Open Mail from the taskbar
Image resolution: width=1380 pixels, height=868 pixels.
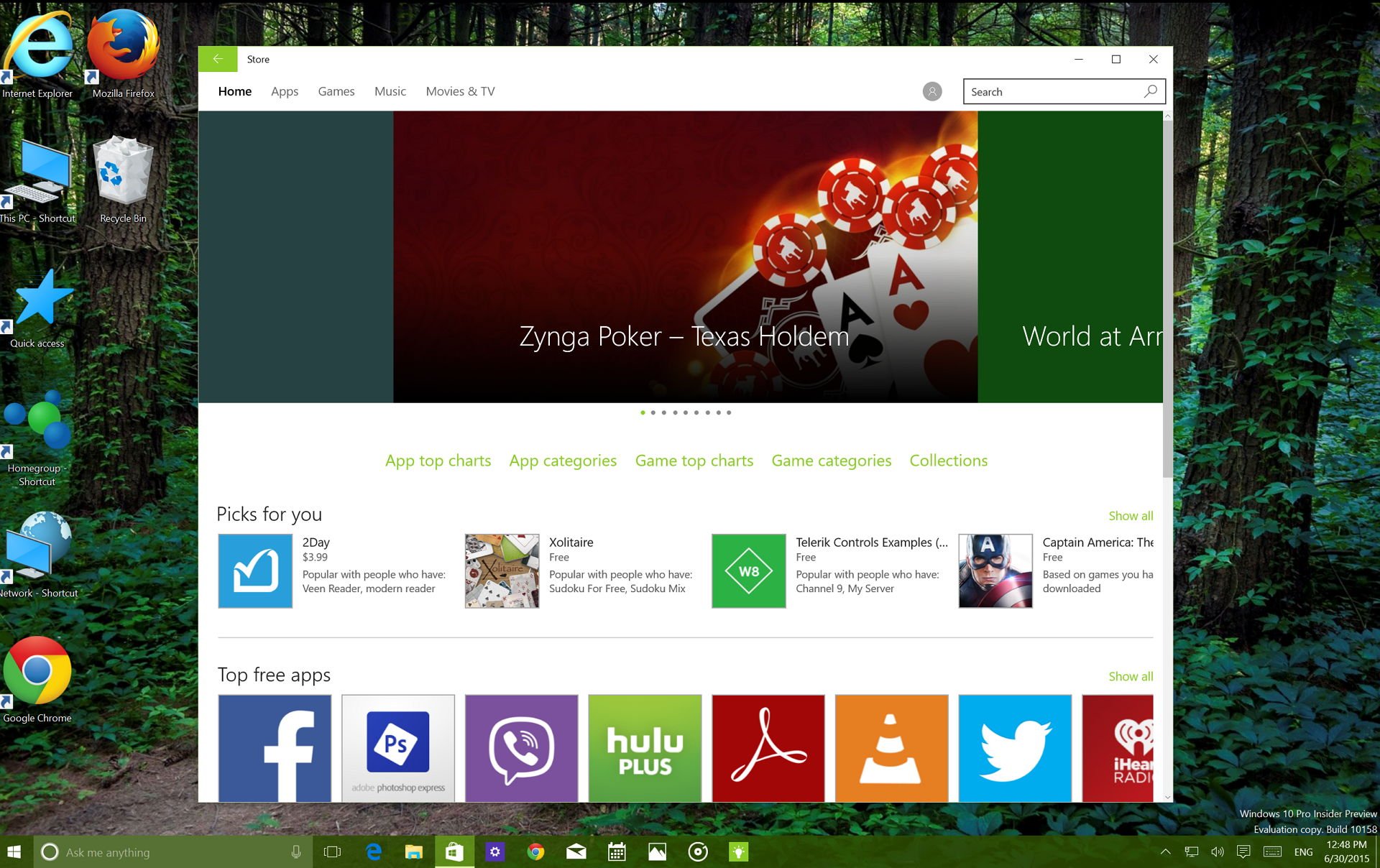[x=576, y=852]
